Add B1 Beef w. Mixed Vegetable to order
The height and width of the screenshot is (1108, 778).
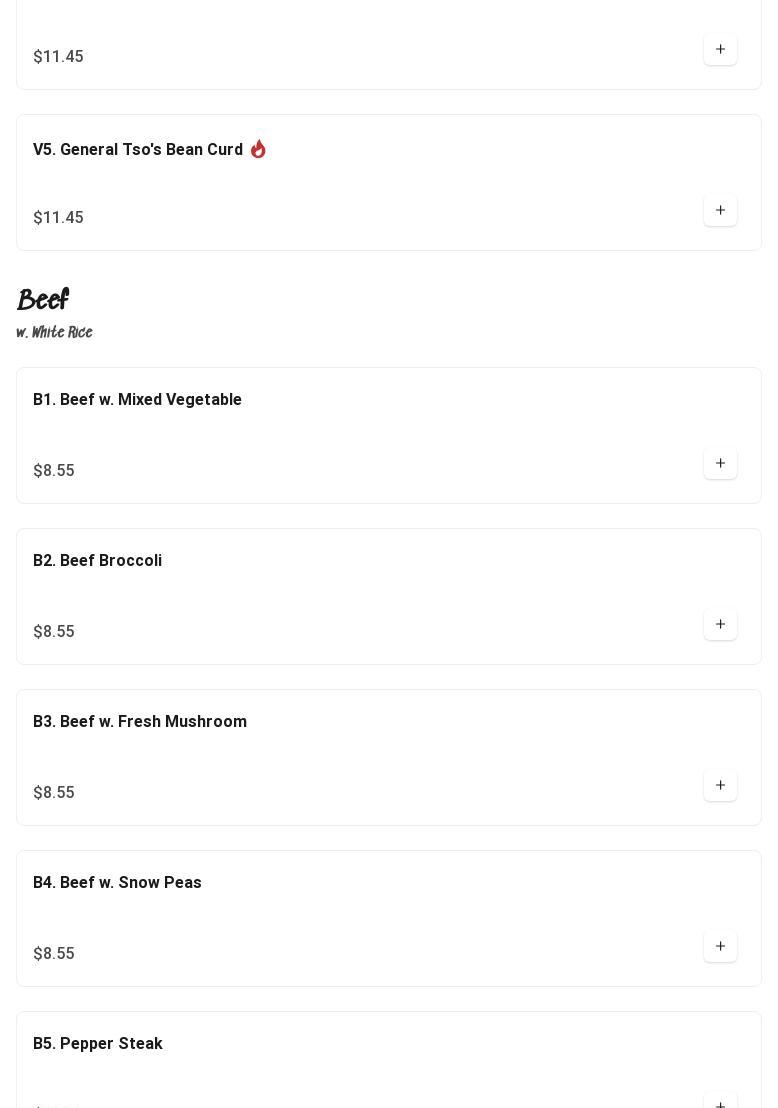pyautogui.click(x=720, y=463)
